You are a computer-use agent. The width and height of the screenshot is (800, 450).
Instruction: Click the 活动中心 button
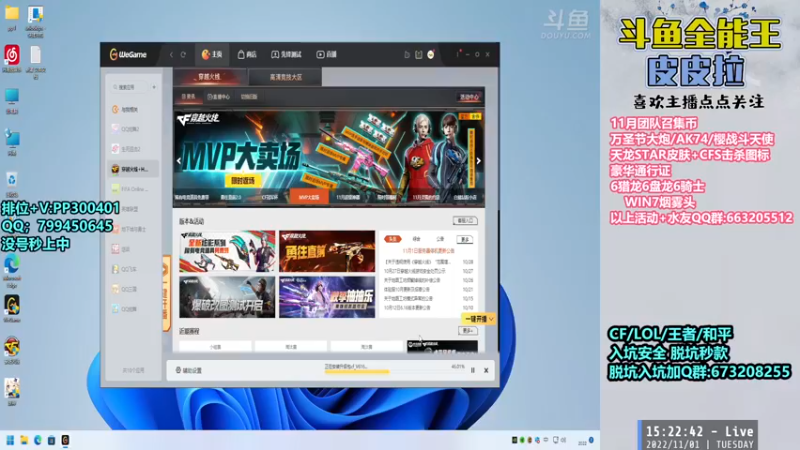[469, 97]
